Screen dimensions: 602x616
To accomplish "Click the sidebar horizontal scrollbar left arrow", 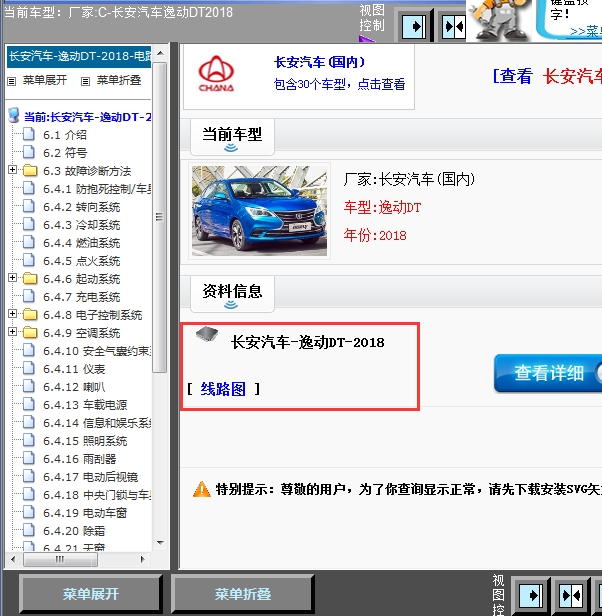I will point(13,559).
